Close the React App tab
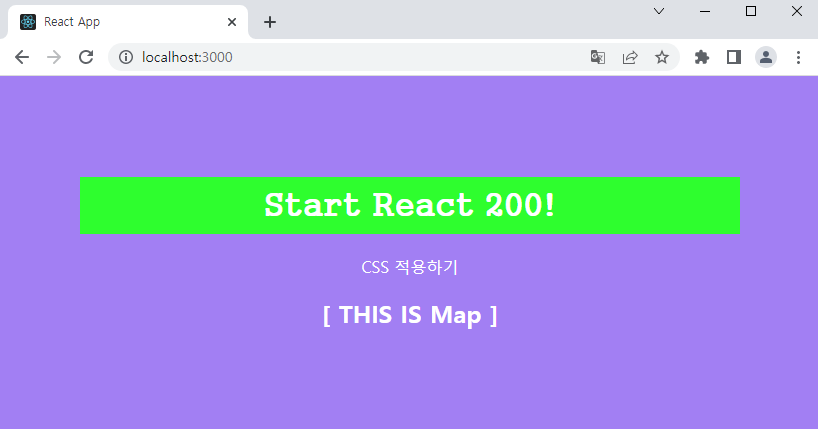Viewport: 818px width, 444px height. point(232,22)
